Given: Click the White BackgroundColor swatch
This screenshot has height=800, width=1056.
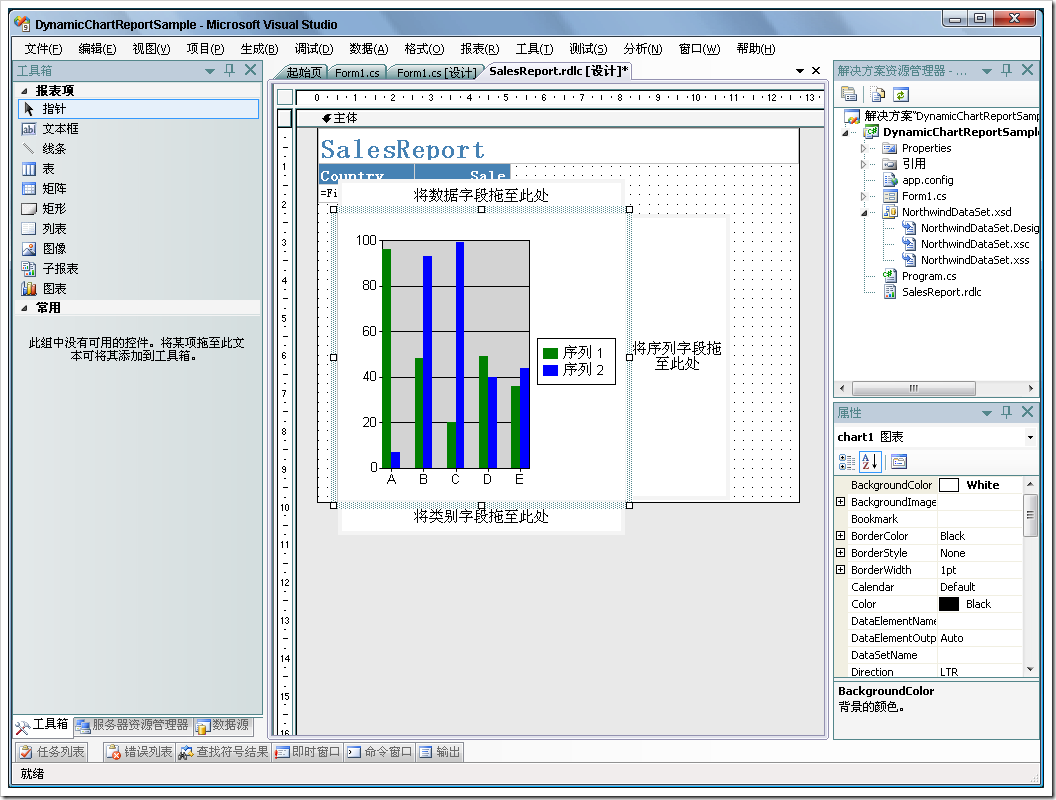Looking at the screenshot, I should point(949,486).
